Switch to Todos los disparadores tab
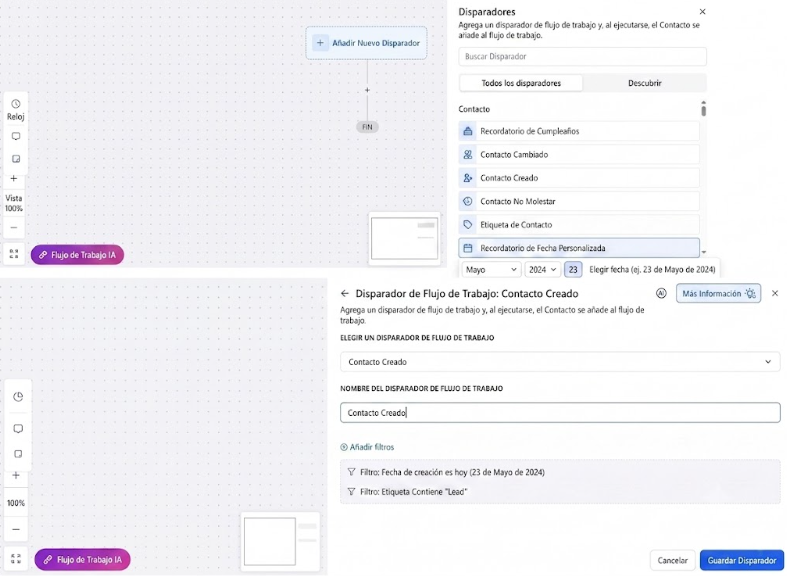The height and width of the screenshot is (576, 787). (x=521, y=83)
